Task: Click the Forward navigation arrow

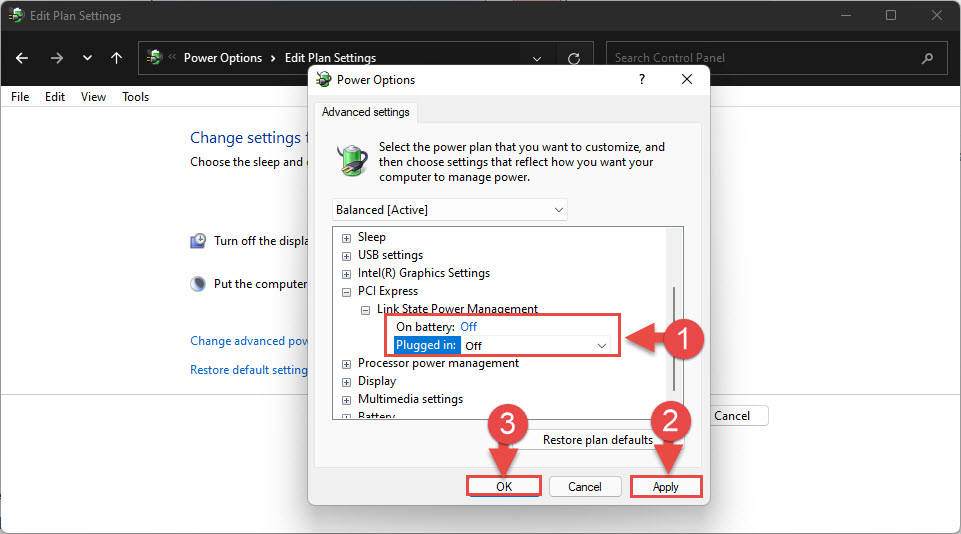Action: (56, 58)
